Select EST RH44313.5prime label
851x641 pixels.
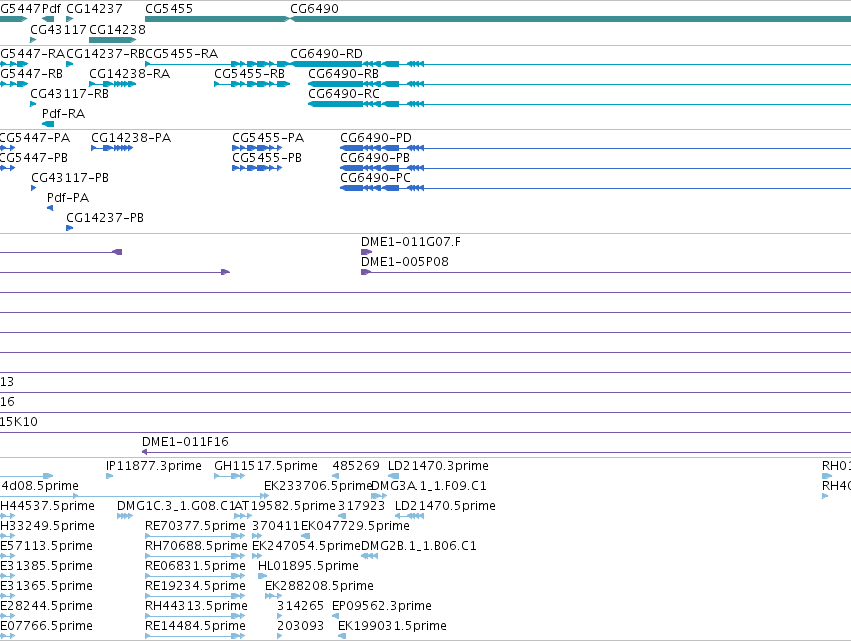pyautogui.click(x=196, y=607)
